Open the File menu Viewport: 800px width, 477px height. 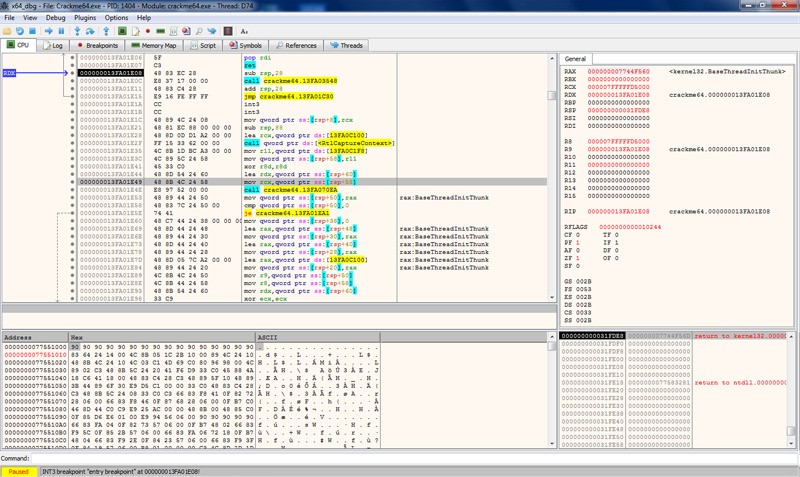[9, 17]
